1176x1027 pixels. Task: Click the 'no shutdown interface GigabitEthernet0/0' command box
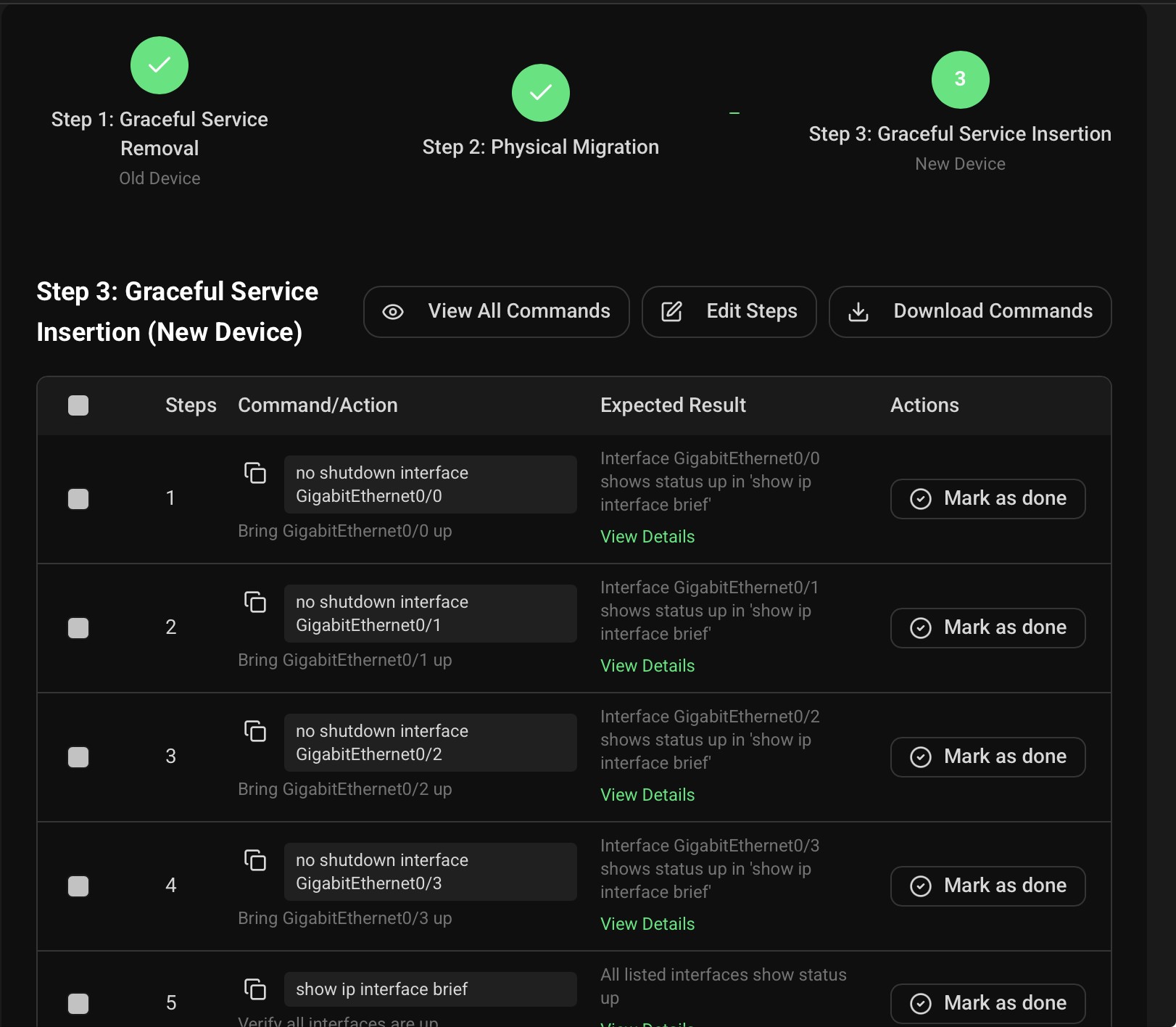(x=431, y=484)
